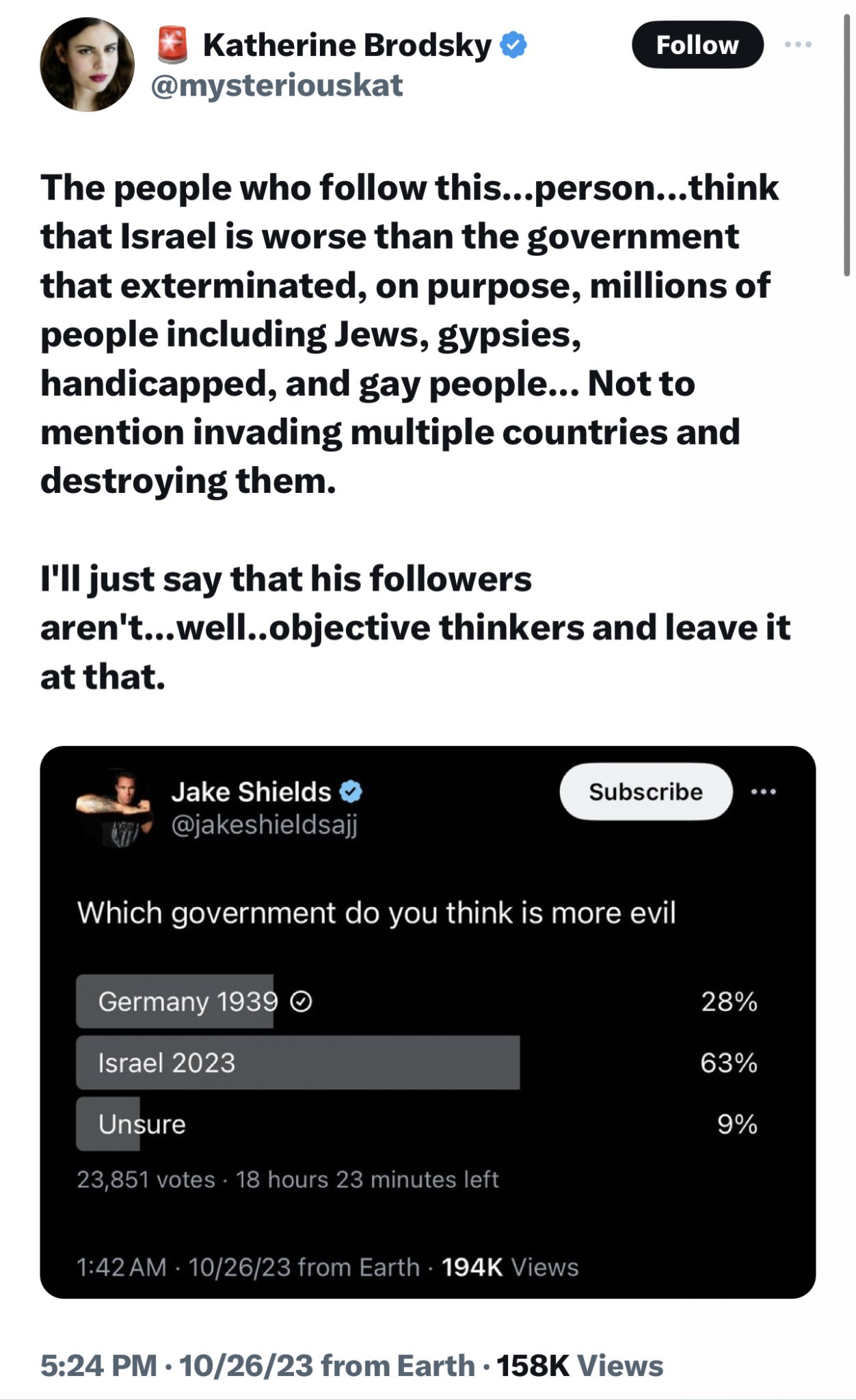Viewport: 856px width, 1400px height.
Task: Click Jake Shields' verified checkmark badge
Action: (x=351, y=792)
